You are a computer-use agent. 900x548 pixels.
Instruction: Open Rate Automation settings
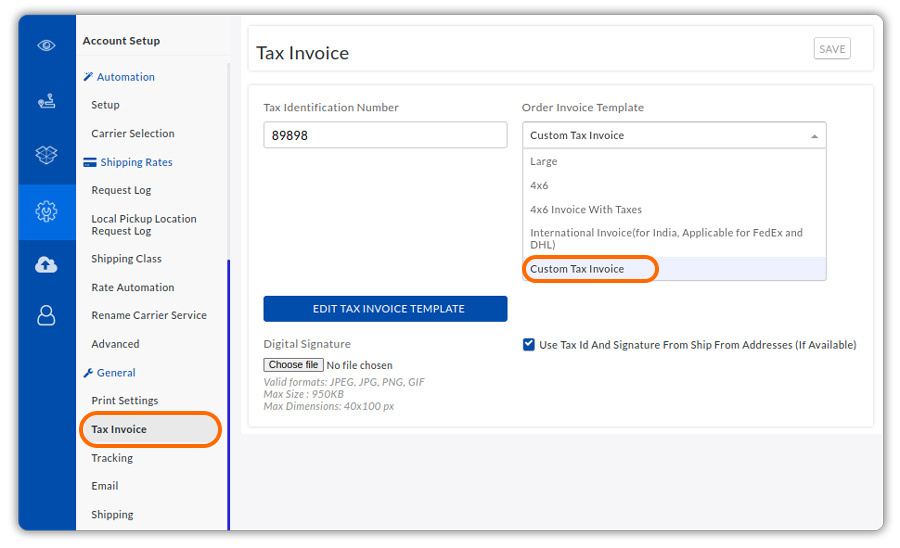coord(133,287)
